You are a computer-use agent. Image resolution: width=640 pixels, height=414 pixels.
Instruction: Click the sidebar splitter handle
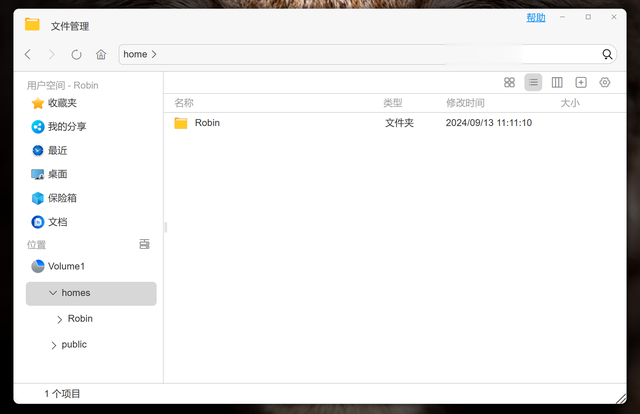(x=166, y=227)
